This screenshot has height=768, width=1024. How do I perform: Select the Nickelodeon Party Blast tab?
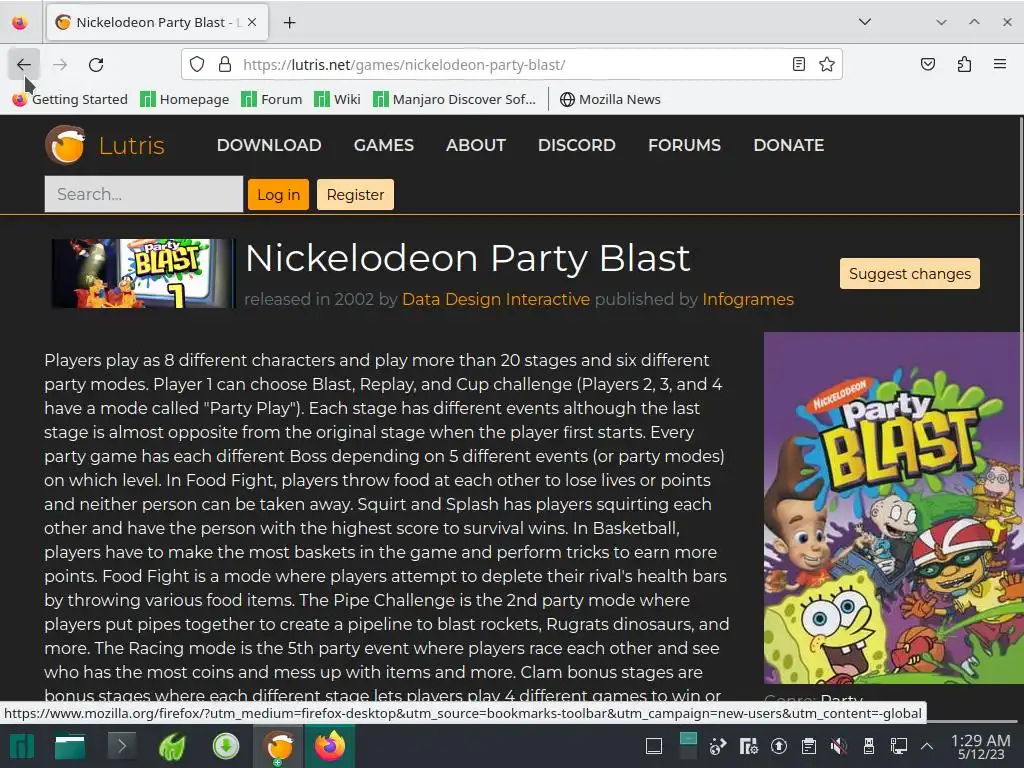157,22
